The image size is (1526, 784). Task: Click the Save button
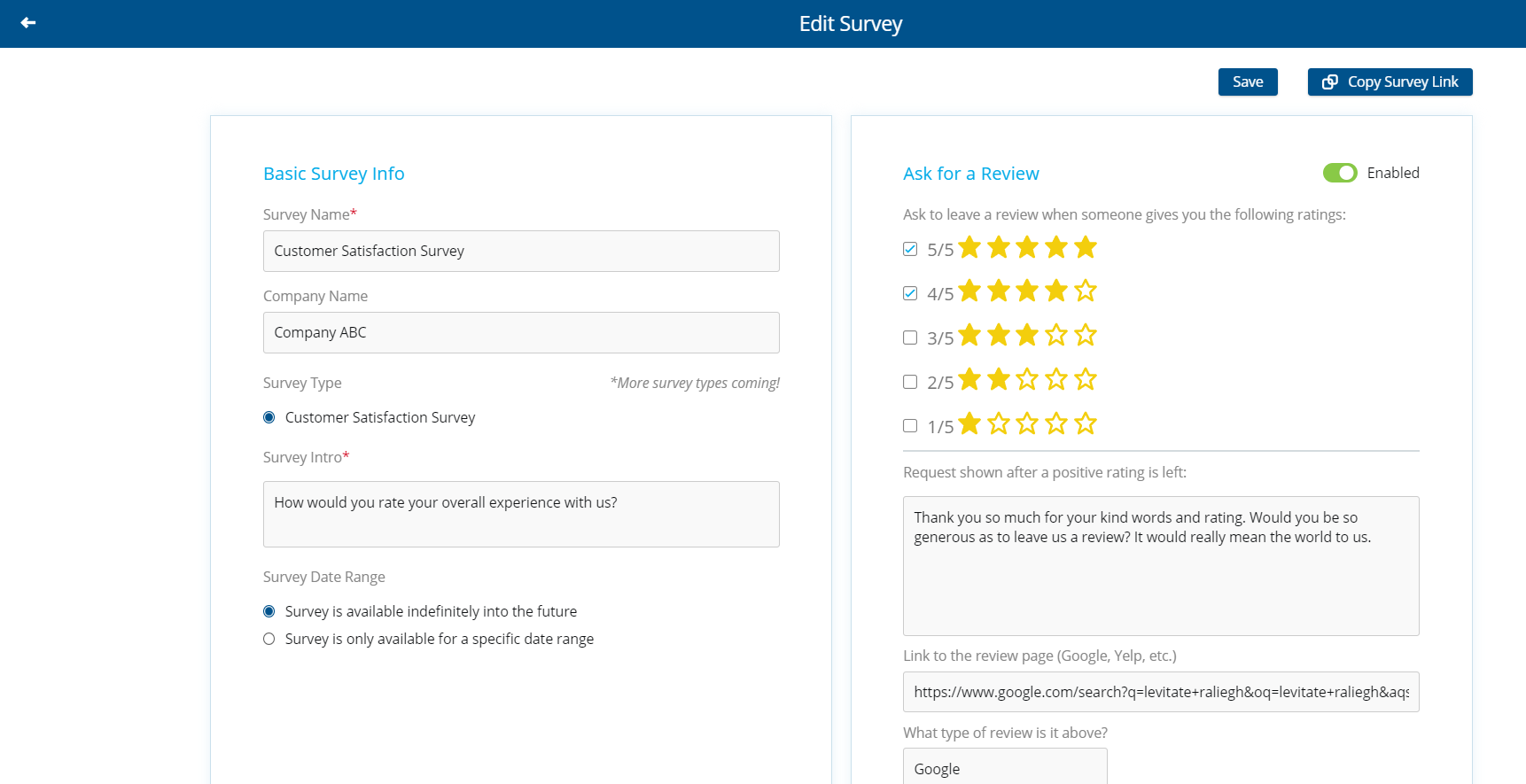click(1247, 82)
